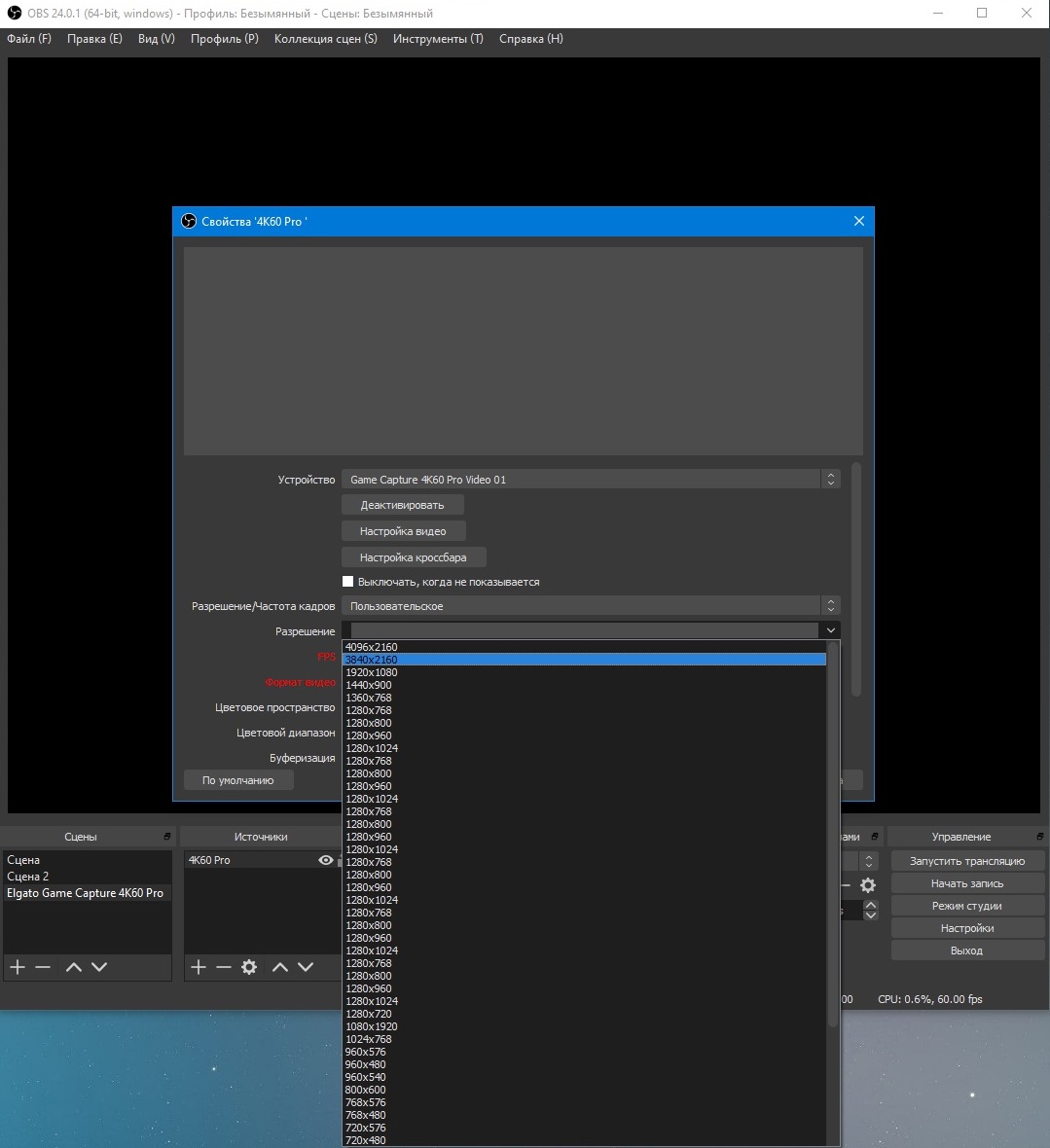Click the Настройка видео button
Viewport: 1050px width, 1148px height.
point(404,531)
